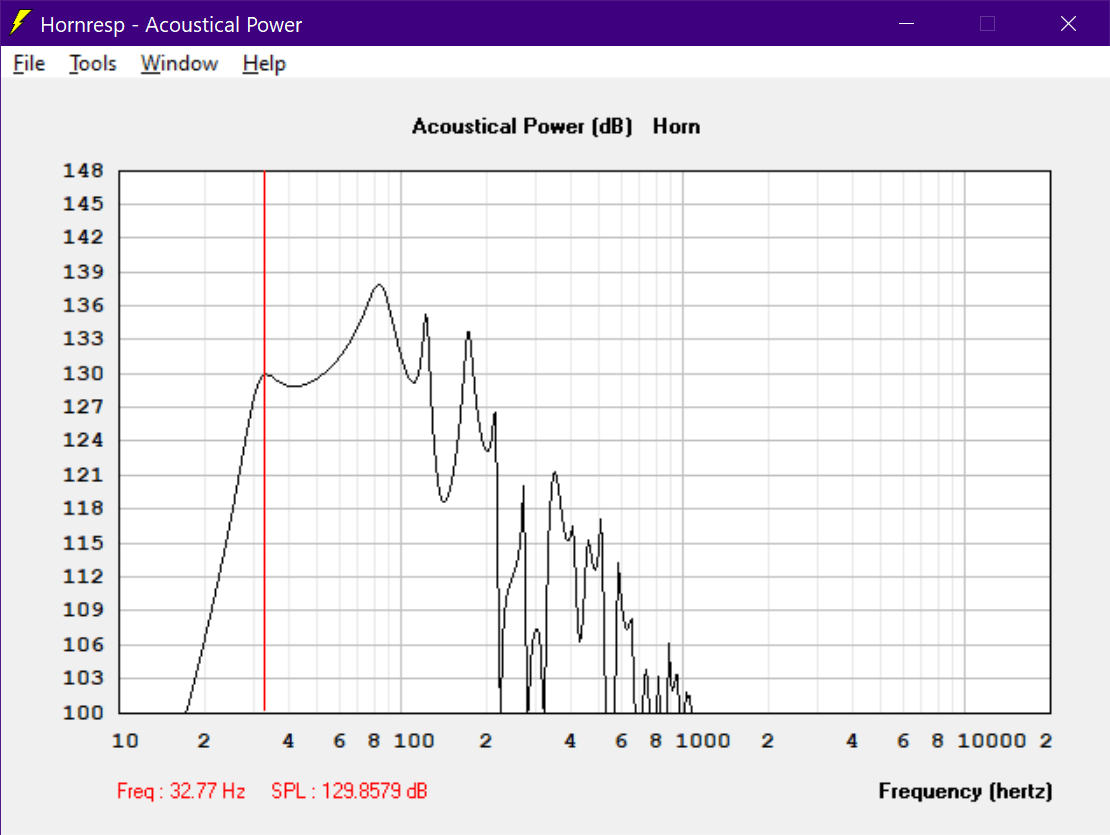
Task: Click the disabled maximize button
Action: [988, 23]
